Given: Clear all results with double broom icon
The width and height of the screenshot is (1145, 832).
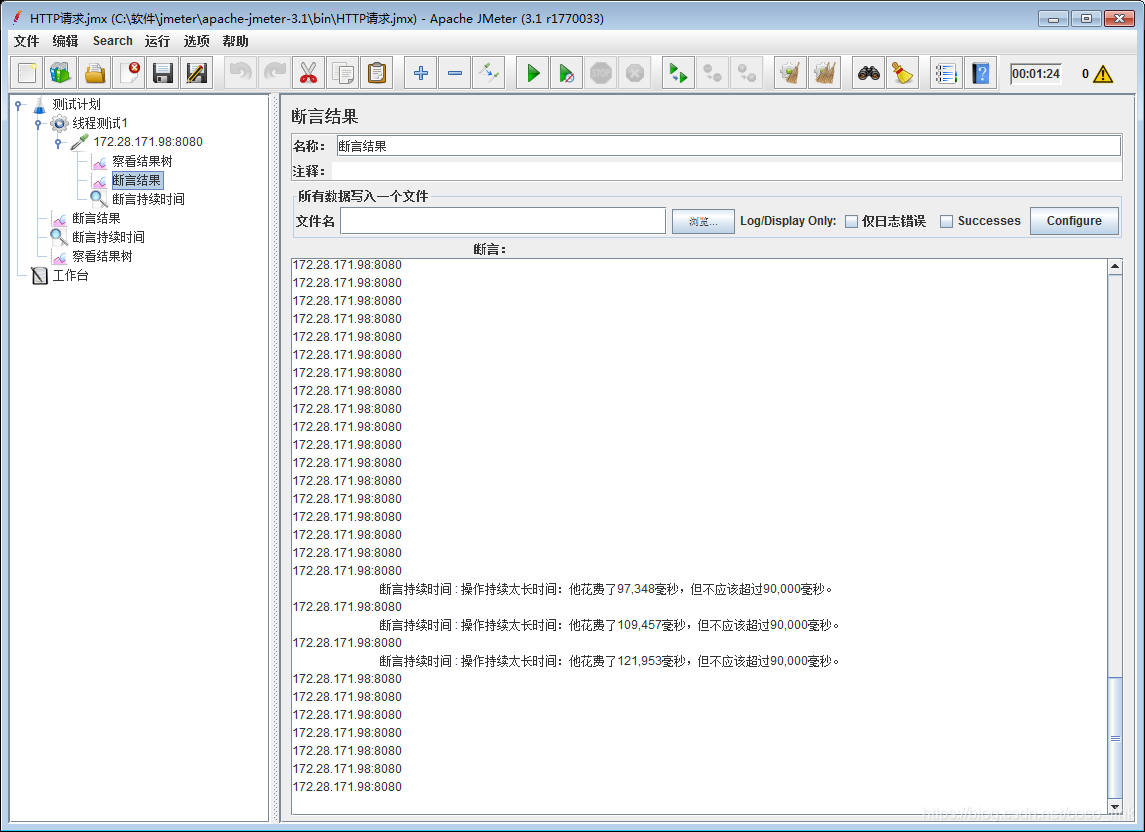Looking at the screenshot, I should [x=824, y=73].
